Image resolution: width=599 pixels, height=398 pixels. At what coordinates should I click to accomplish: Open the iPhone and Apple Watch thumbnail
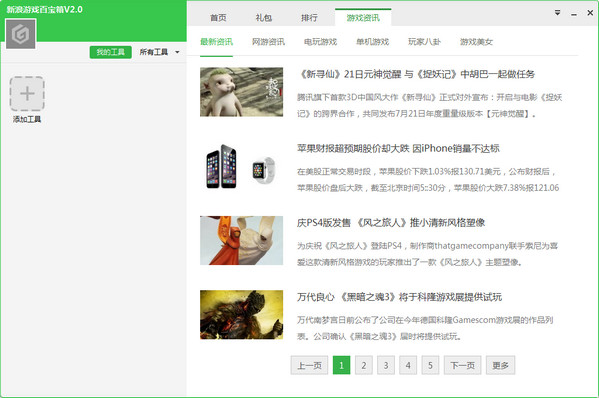click(241, 166)
